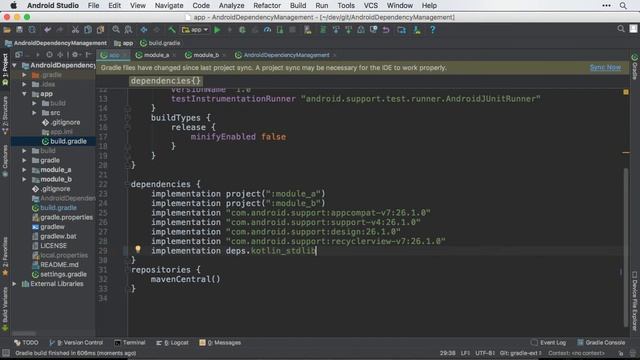Open the File menu
This screenshot has width=640, height=360.
tap(93, 6)
